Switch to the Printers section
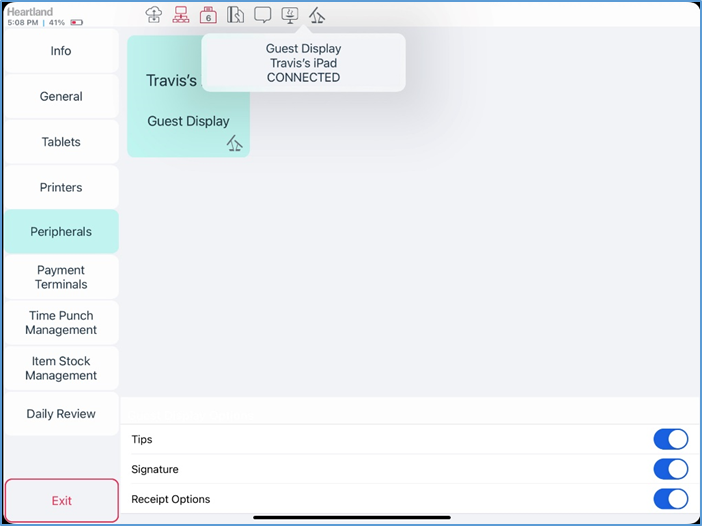 pyautogui.click(x=61, y=187)
